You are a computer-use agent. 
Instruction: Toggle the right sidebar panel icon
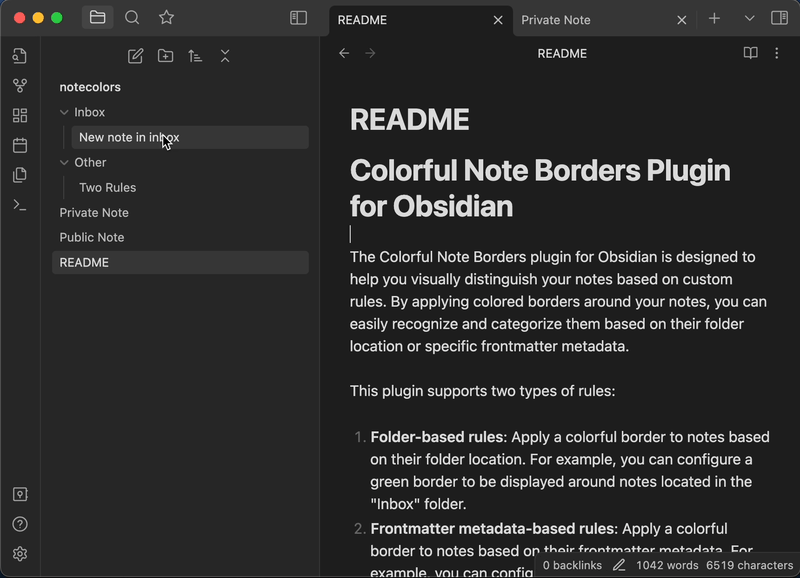click(779, 18)
